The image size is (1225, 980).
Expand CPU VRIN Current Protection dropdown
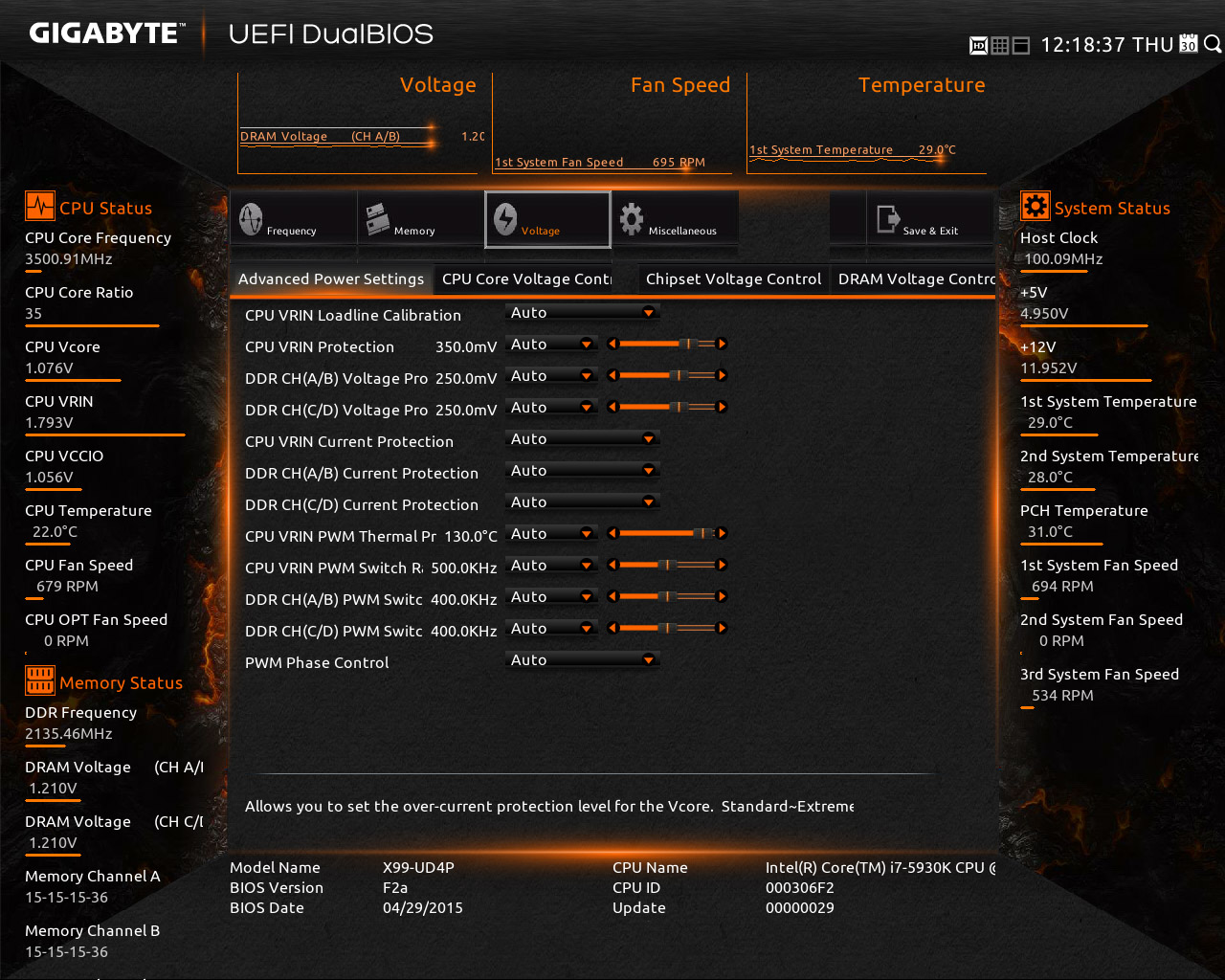coord(583,439)
